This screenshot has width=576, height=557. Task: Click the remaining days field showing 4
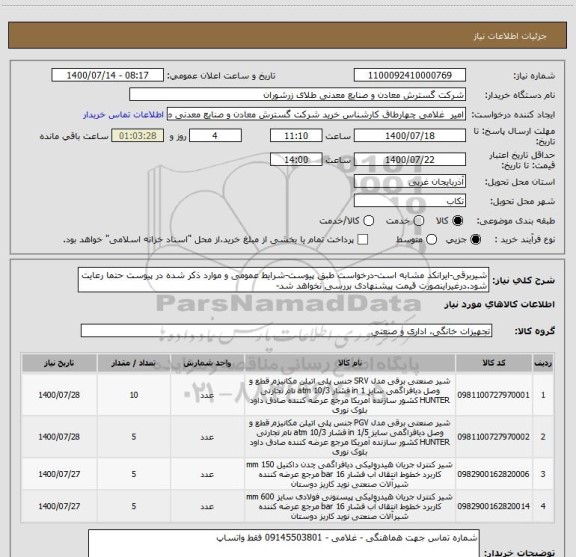coord(215,136)
